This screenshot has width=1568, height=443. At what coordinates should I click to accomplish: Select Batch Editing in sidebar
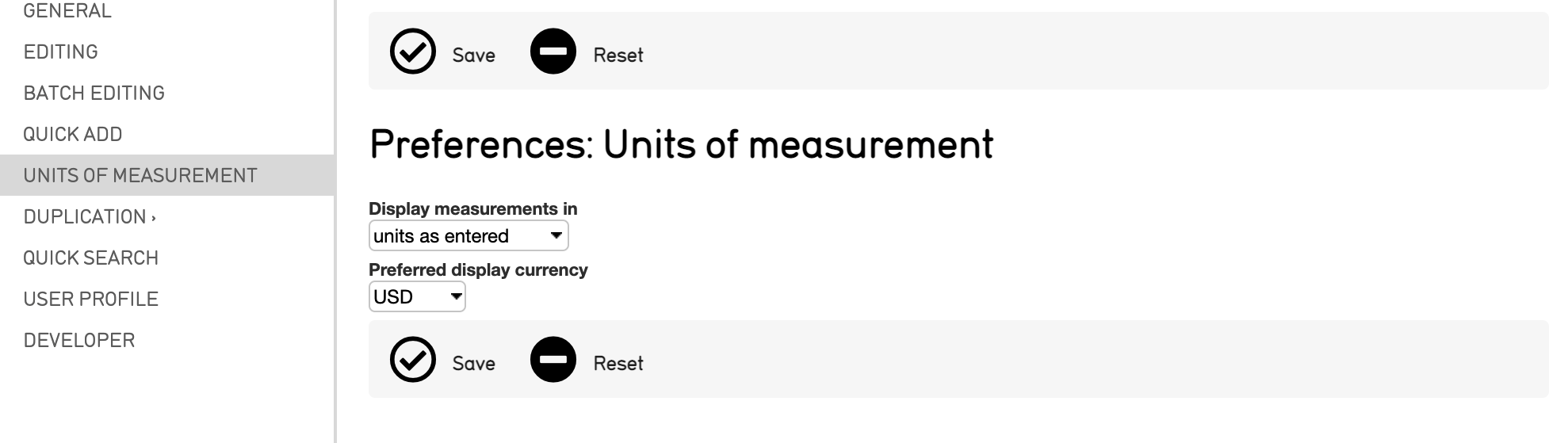94,94
